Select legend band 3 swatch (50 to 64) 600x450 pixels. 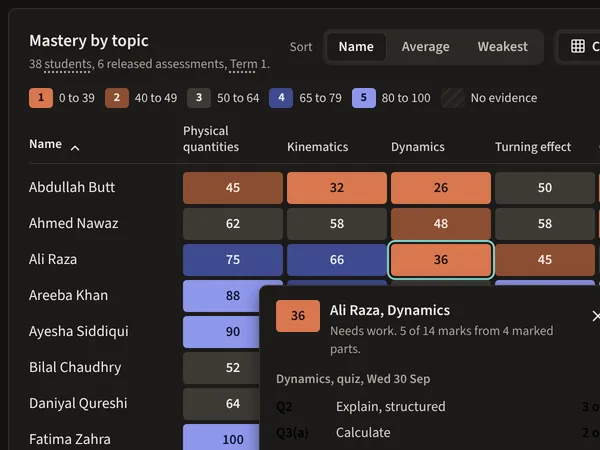(199, 98)
